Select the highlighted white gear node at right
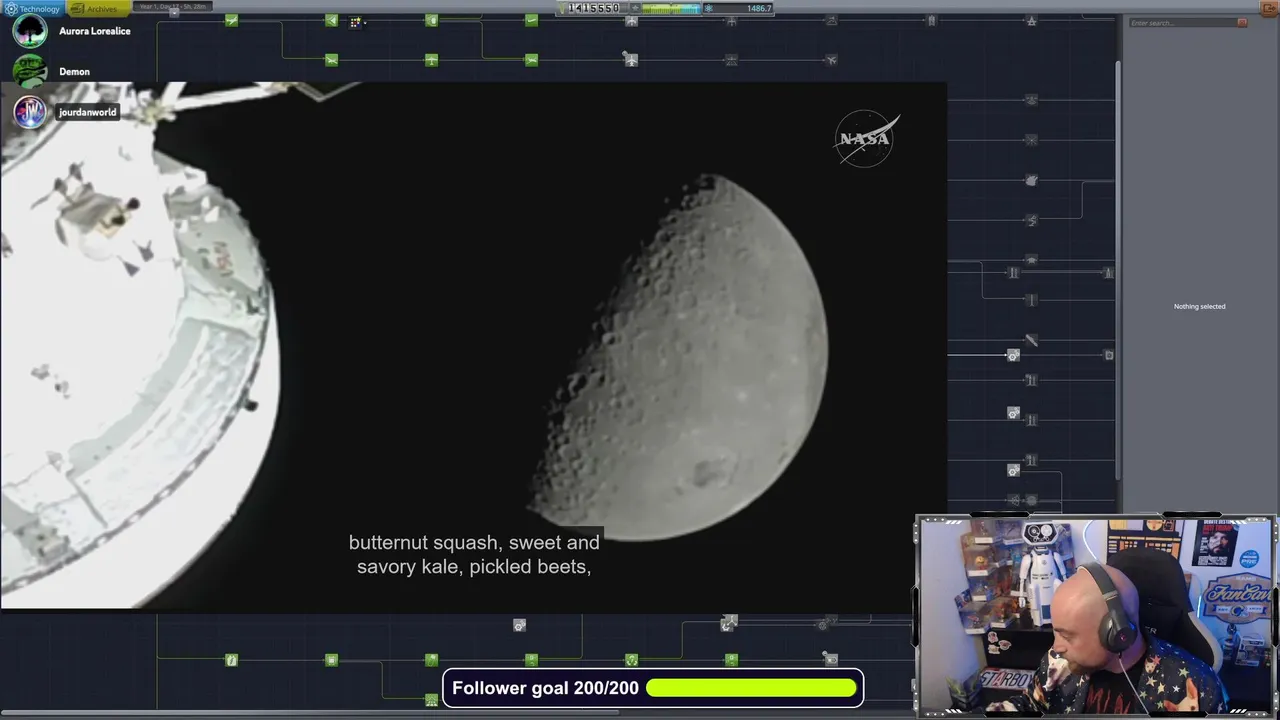This screenshot has height=720, width=1280. 1013,355
